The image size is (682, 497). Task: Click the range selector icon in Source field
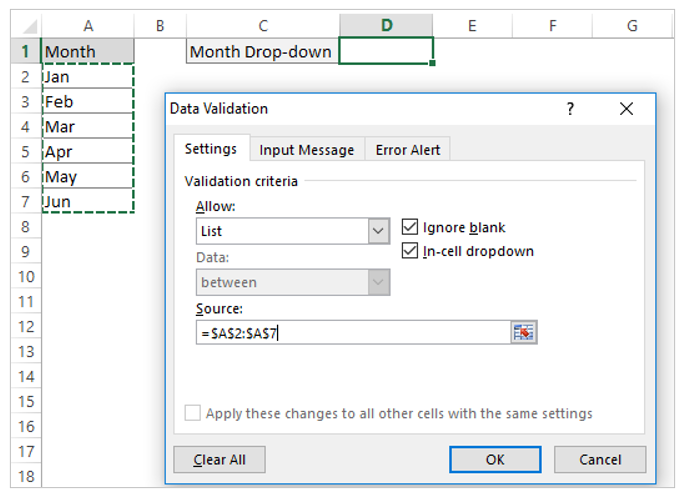coord(524,333)
